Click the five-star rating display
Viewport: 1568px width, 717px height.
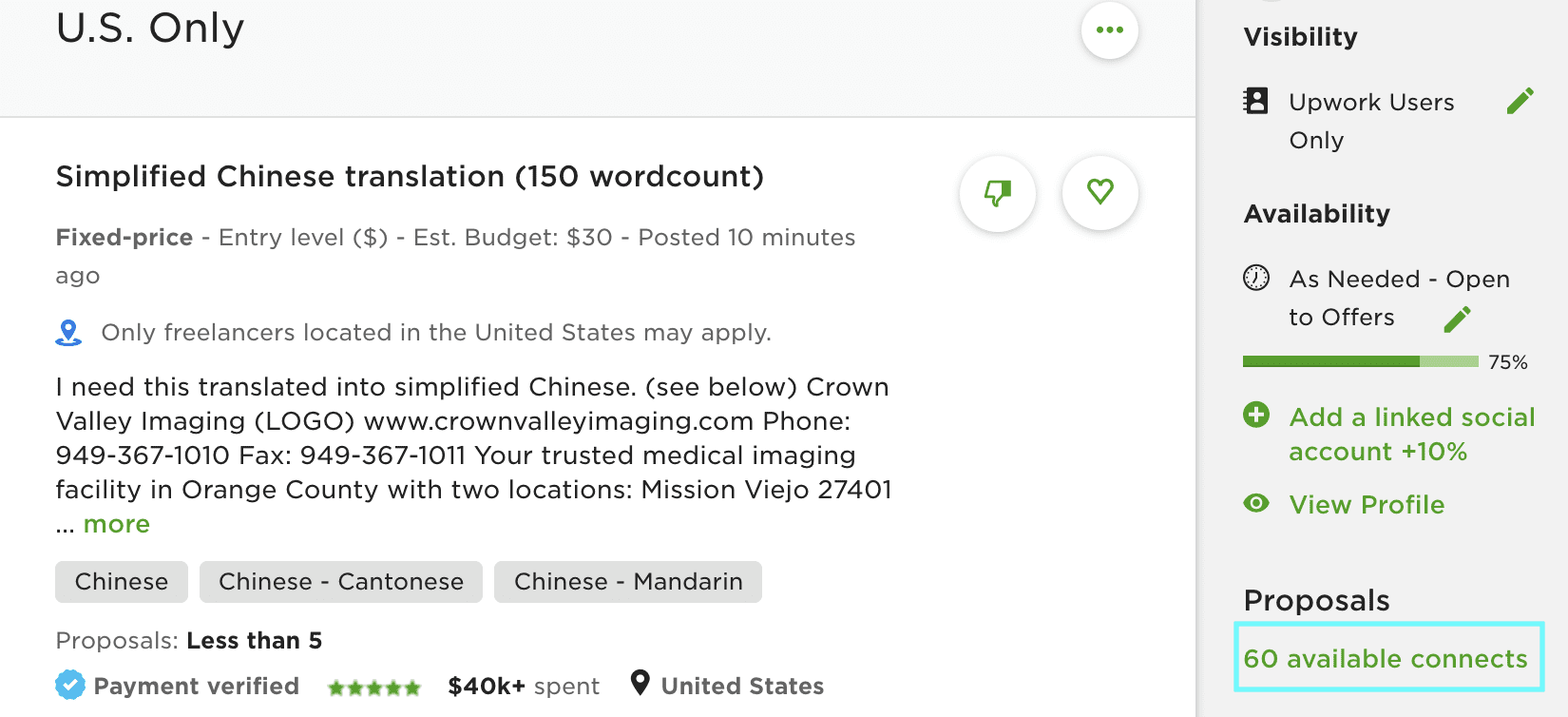(373, 685)
